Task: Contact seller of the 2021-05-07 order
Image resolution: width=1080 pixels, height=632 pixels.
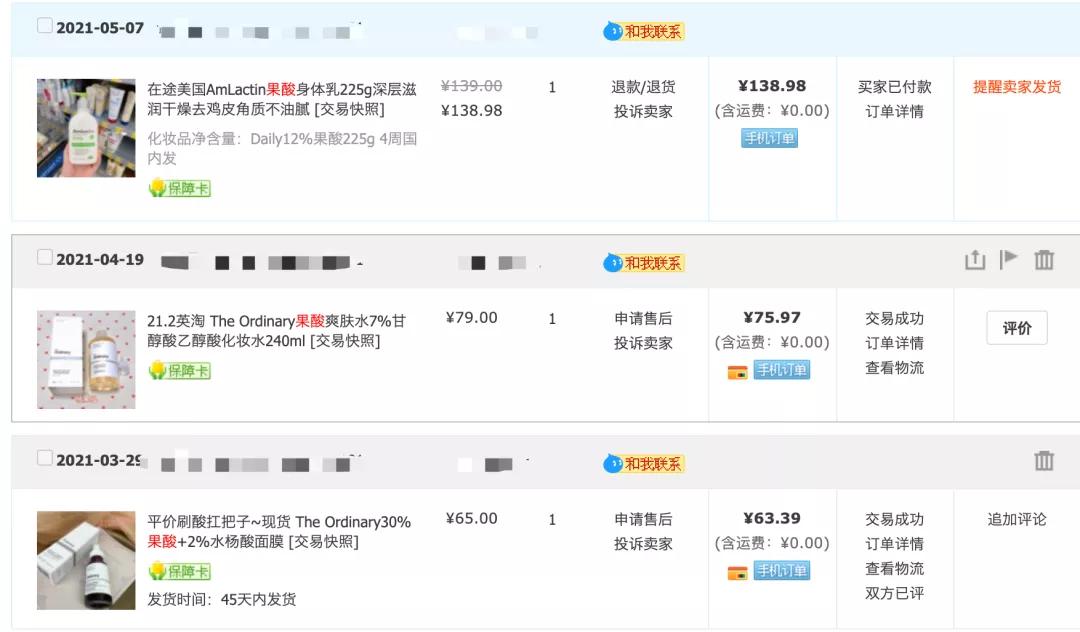Action: point(644,31)
